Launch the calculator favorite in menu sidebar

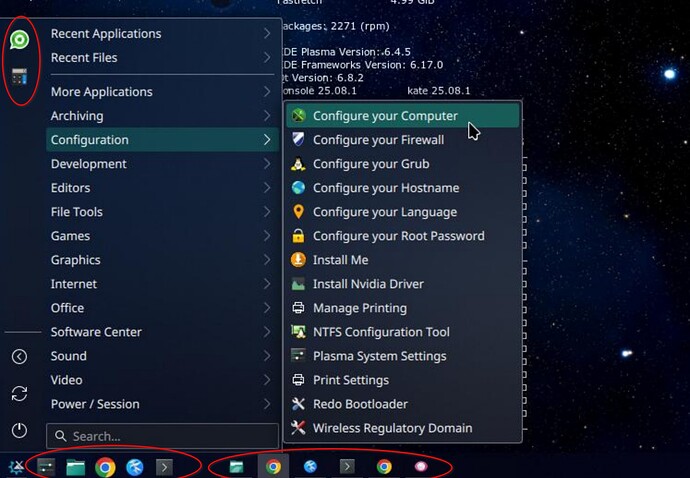tap(19, 76)
